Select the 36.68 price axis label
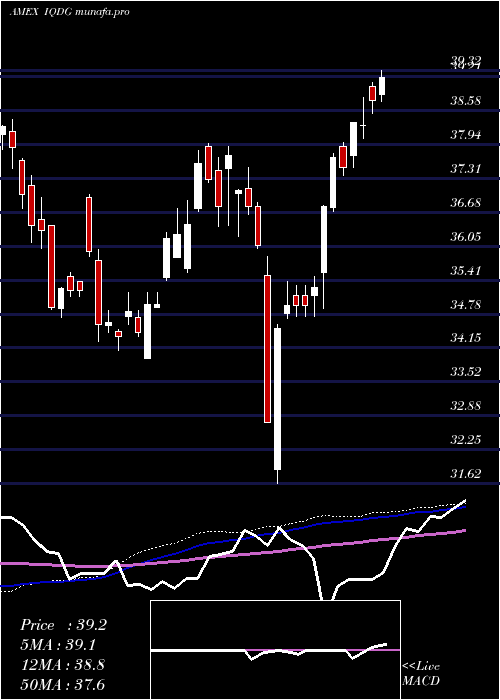Image resolution: width=500 pixels, height=700 pixels. coord(466,203)
